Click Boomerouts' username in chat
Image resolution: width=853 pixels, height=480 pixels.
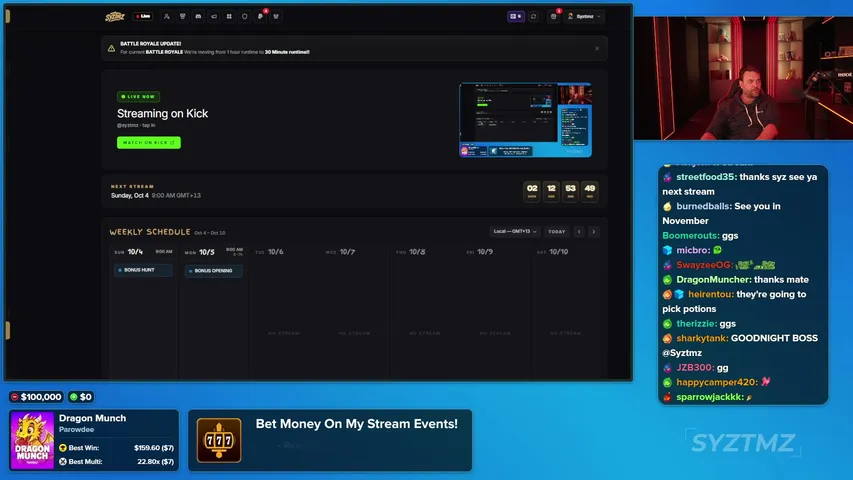690,236
